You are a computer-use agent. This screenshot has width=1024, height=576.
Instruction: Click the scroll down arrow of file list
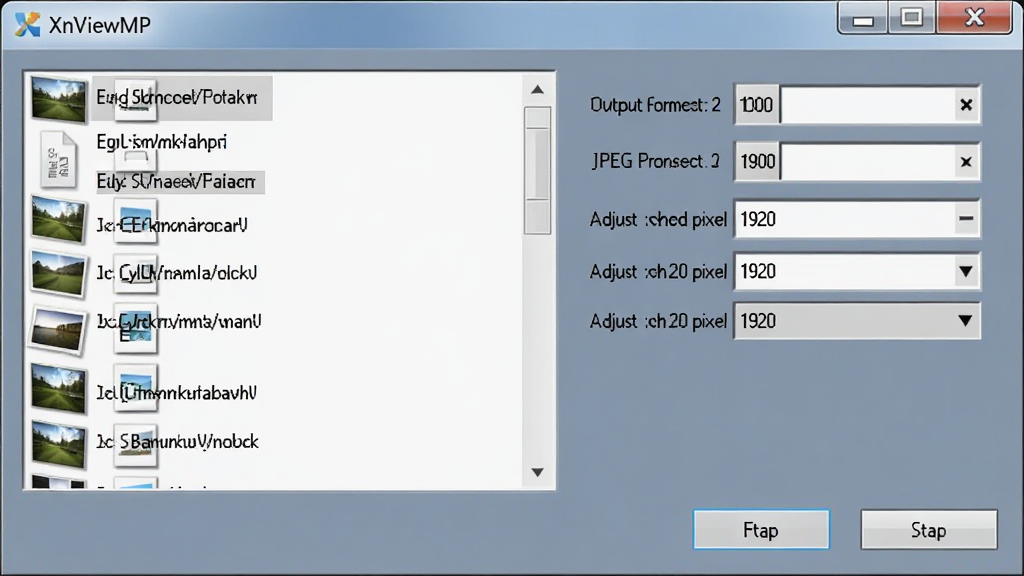click(x=537, y=472)
